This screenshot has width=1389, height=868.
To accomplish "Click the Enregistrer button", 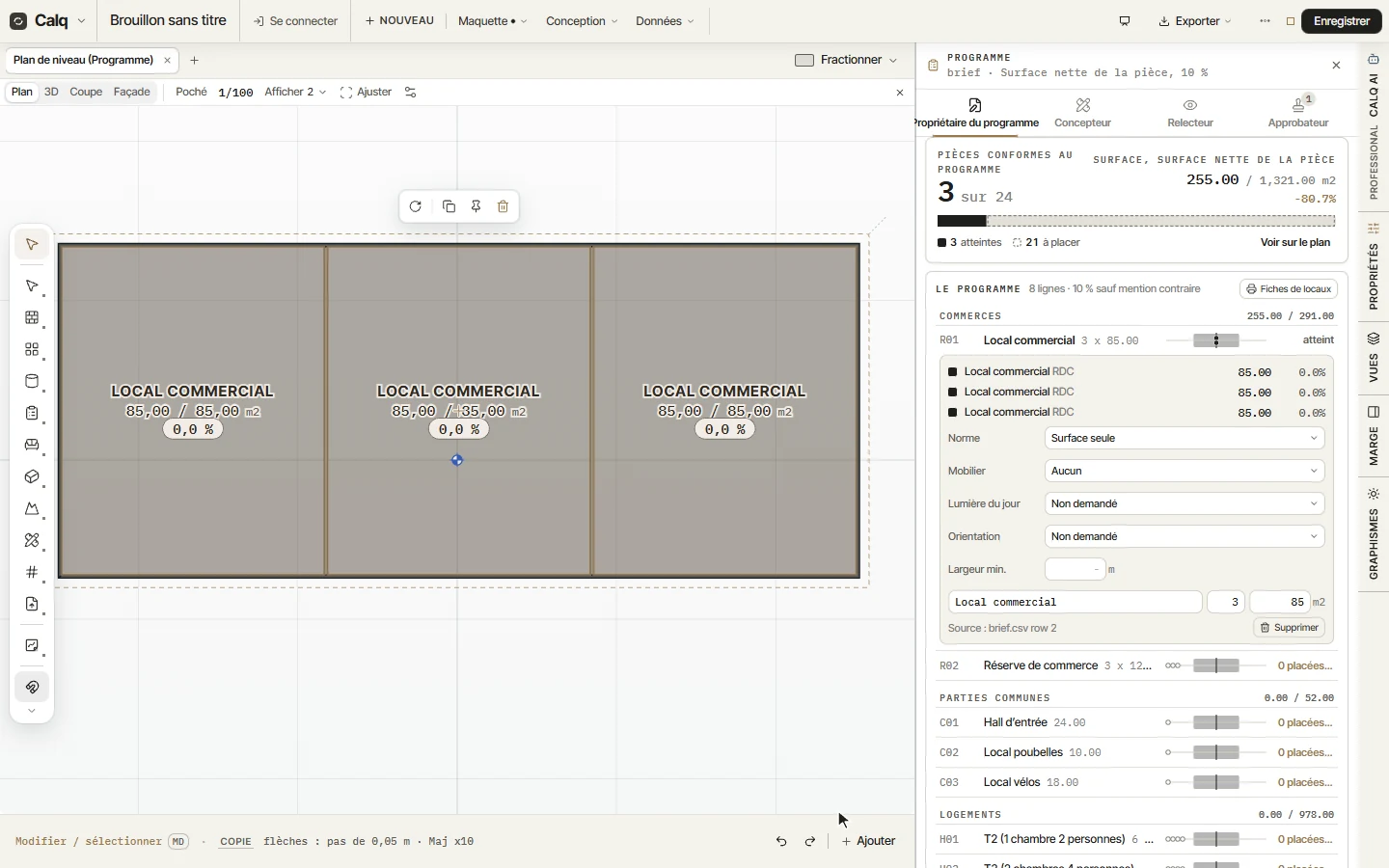I will (1342, 21).
